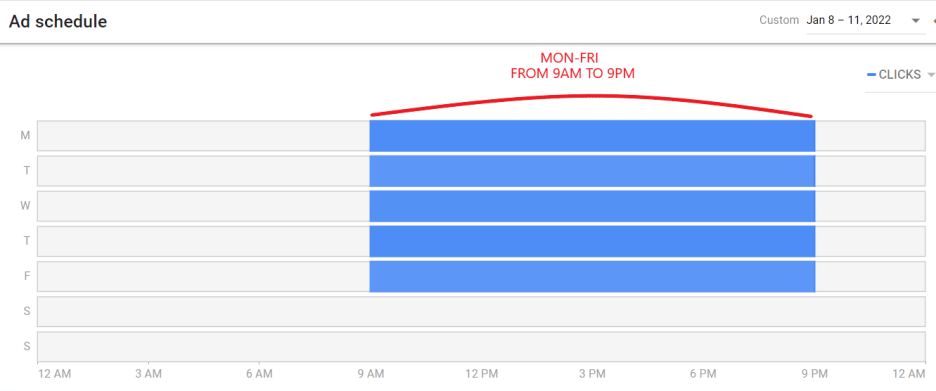Screen dimensions: 936x391
Task: Expand the CLICKS metric dropdown
Action: [929, 75]
